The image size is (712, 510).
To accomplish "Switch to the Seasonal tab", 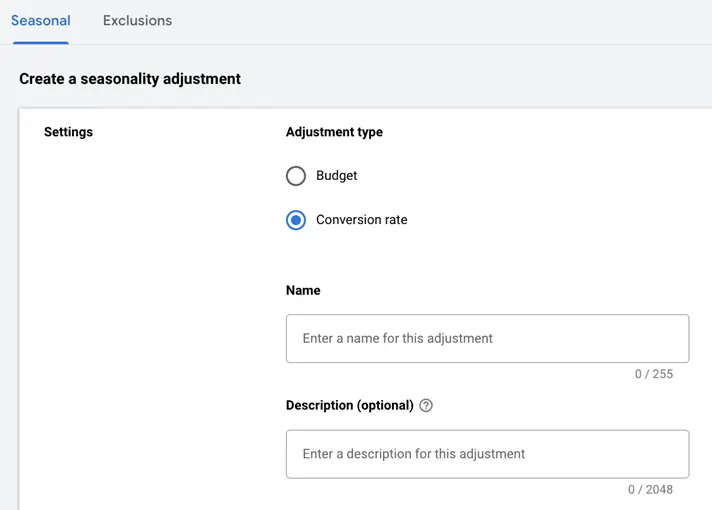I will pos(41,21).
